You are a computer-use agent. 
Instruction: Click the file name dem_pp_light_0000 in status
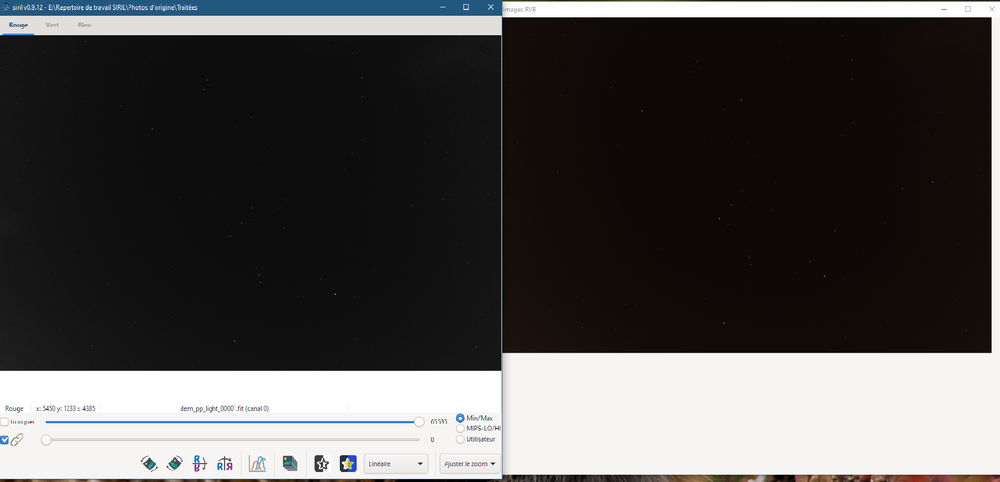point(224,409)
